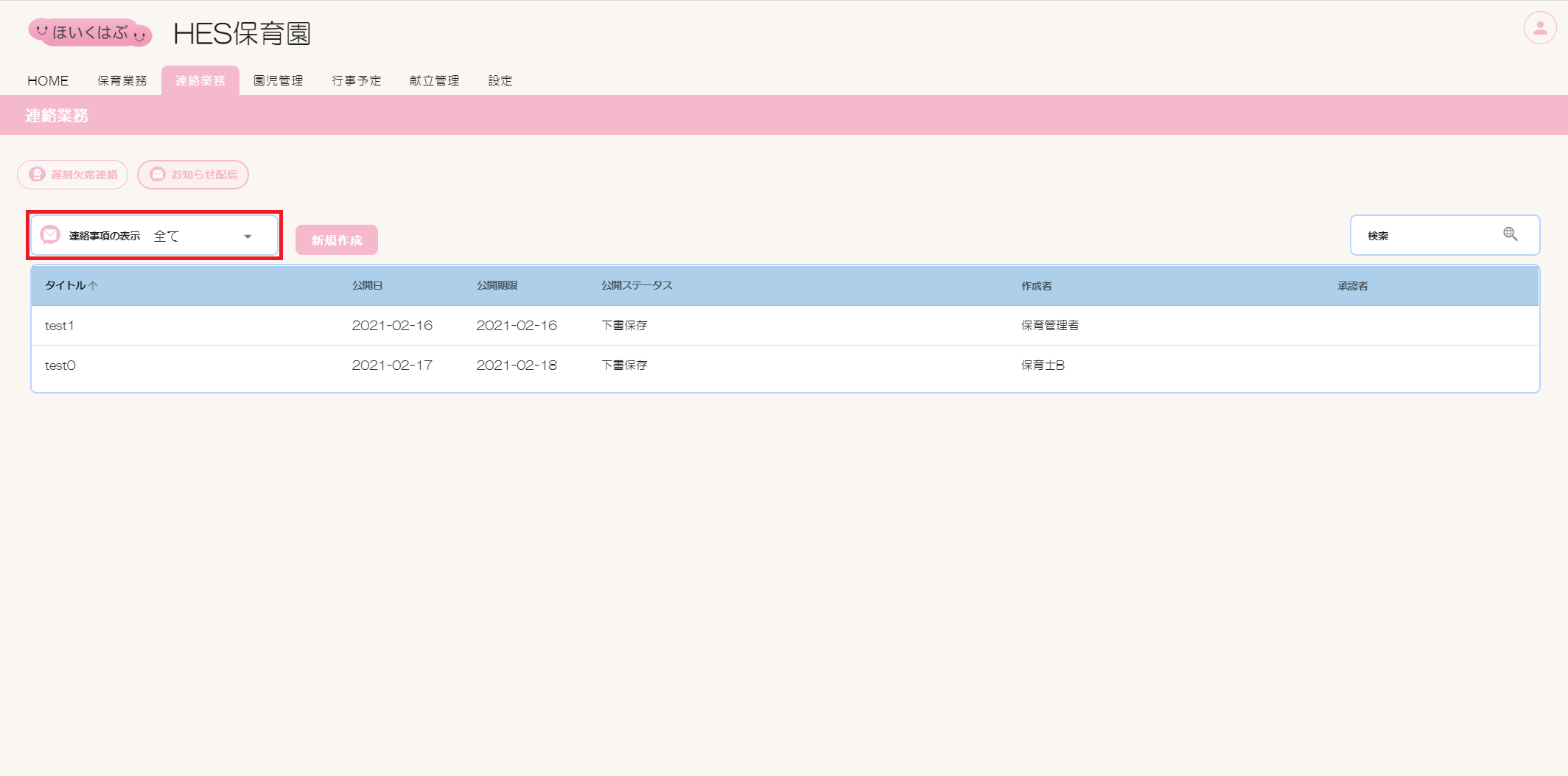Image resolution: width=1568 pixels, height=776 pixels.
Task: Select the 連絡業務 tab
Action: (200, 80)
